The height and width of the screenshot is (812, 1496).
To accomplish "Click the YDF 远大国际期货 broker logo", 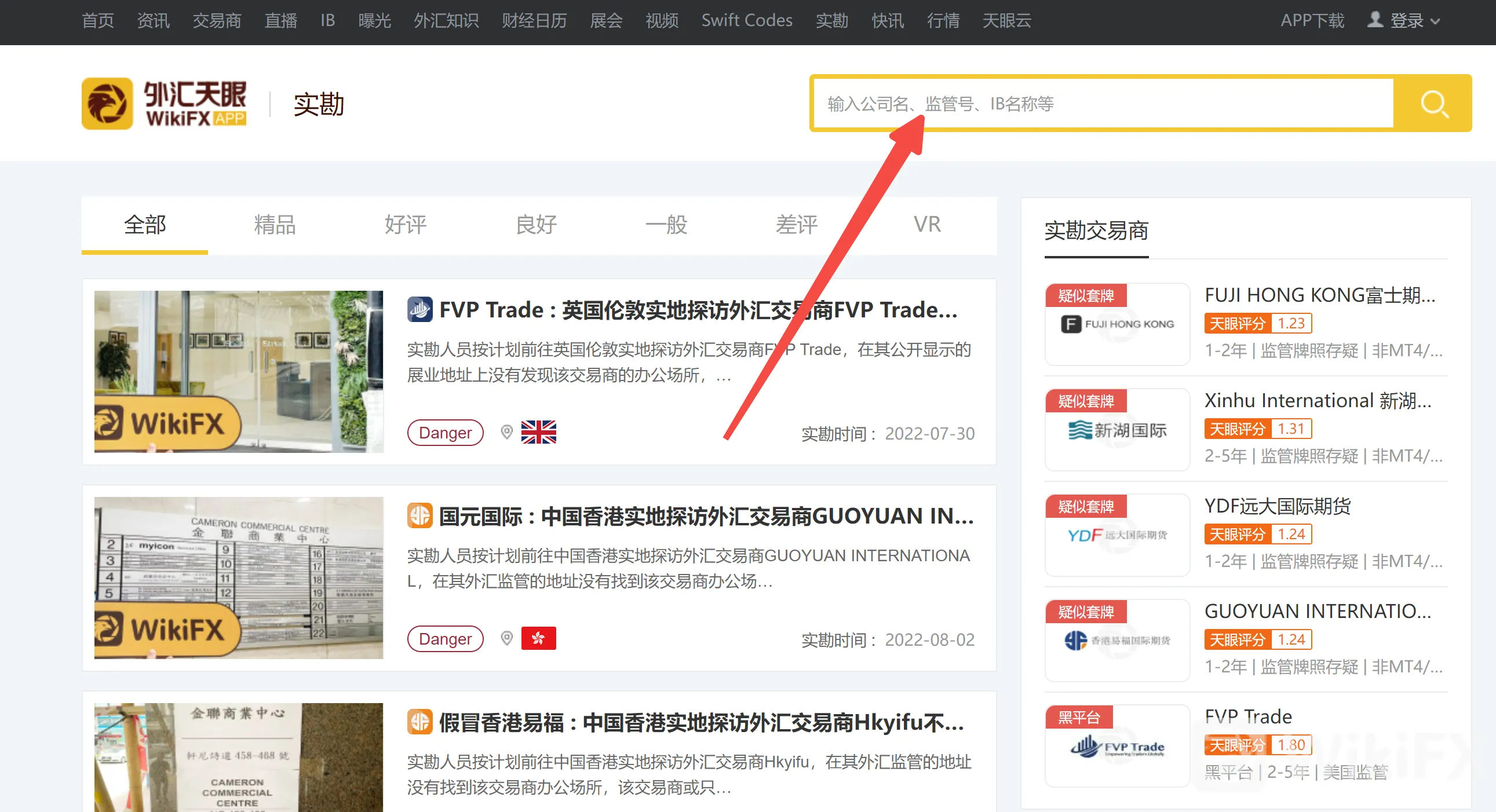I will click(x=1117, y=535).
